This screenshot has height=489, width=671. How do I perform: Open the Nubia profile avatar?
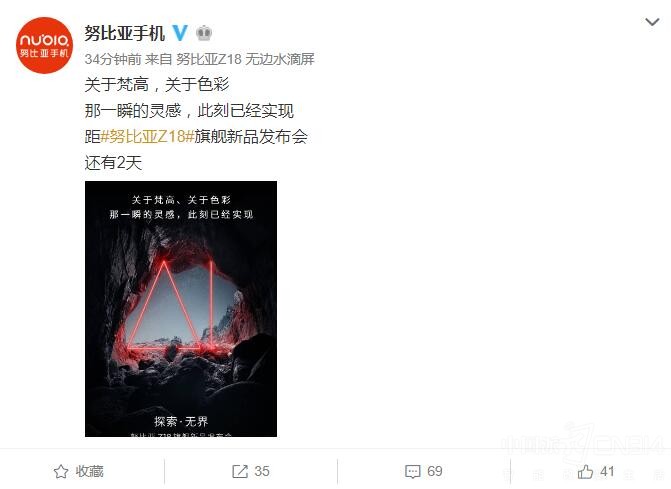tap(44, 45)
